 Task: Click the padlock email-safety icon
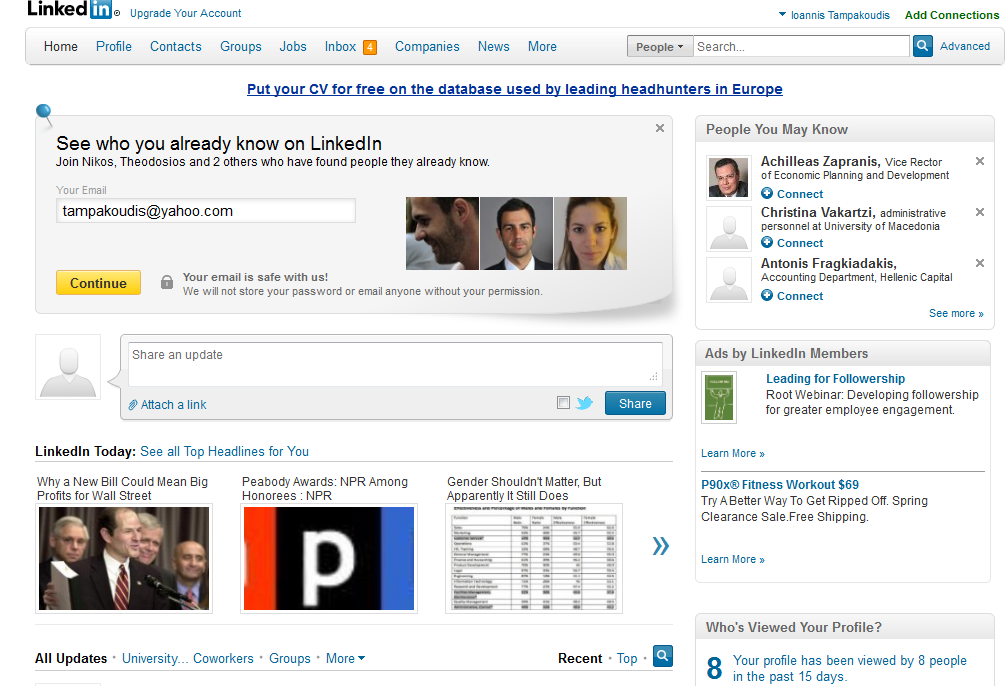167,282
